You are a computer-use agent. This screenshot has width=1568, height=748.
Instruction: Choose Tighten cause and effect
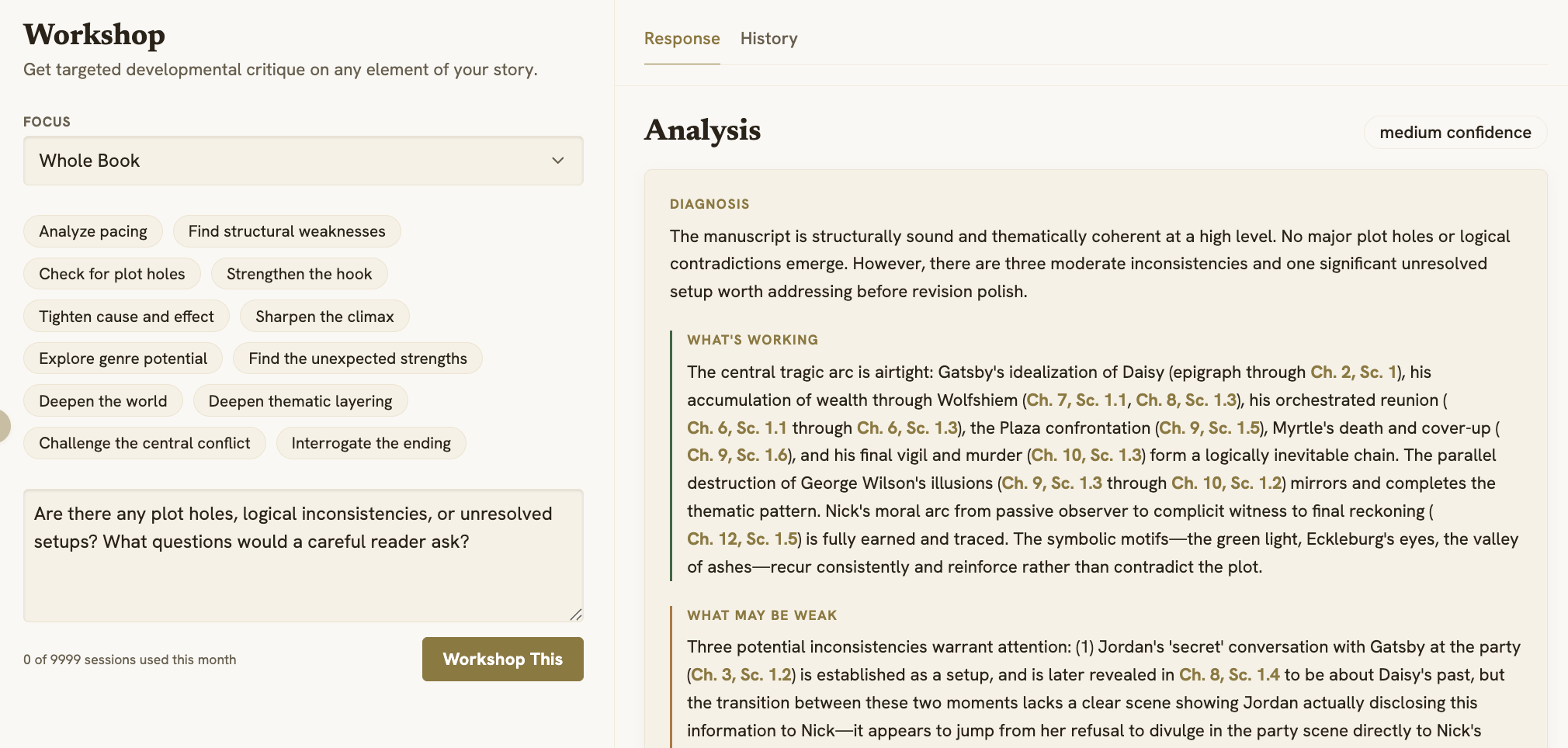127,317
